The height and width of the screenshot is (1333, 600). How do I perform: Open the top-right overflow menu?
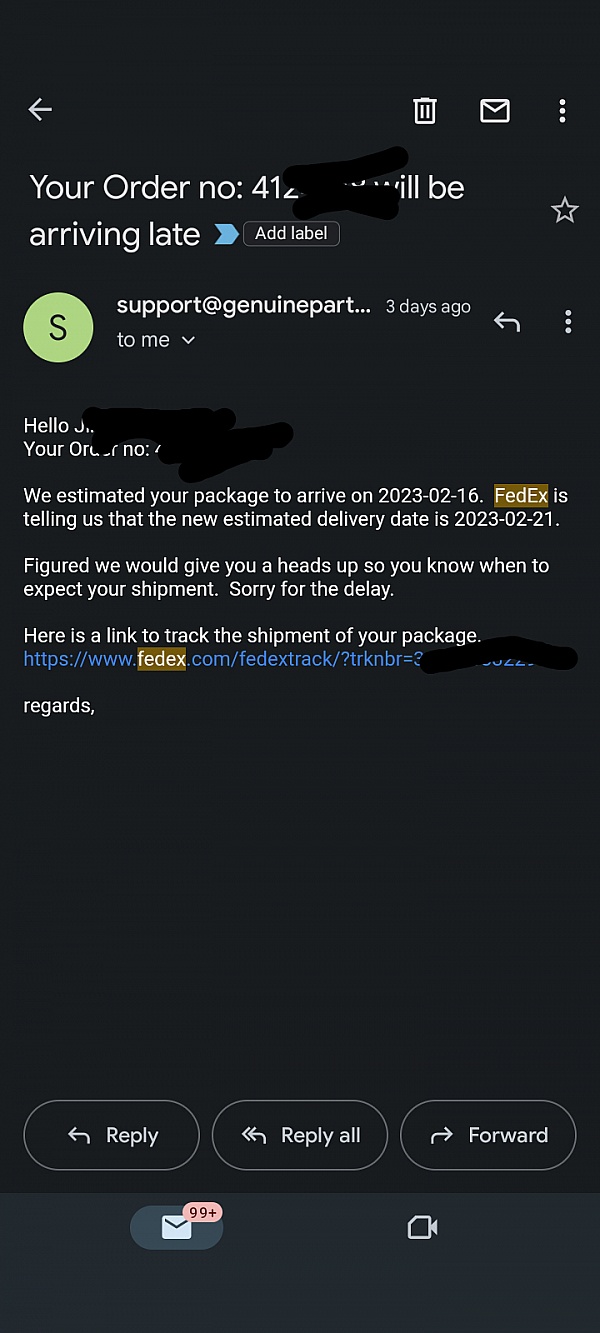point(563,110)
